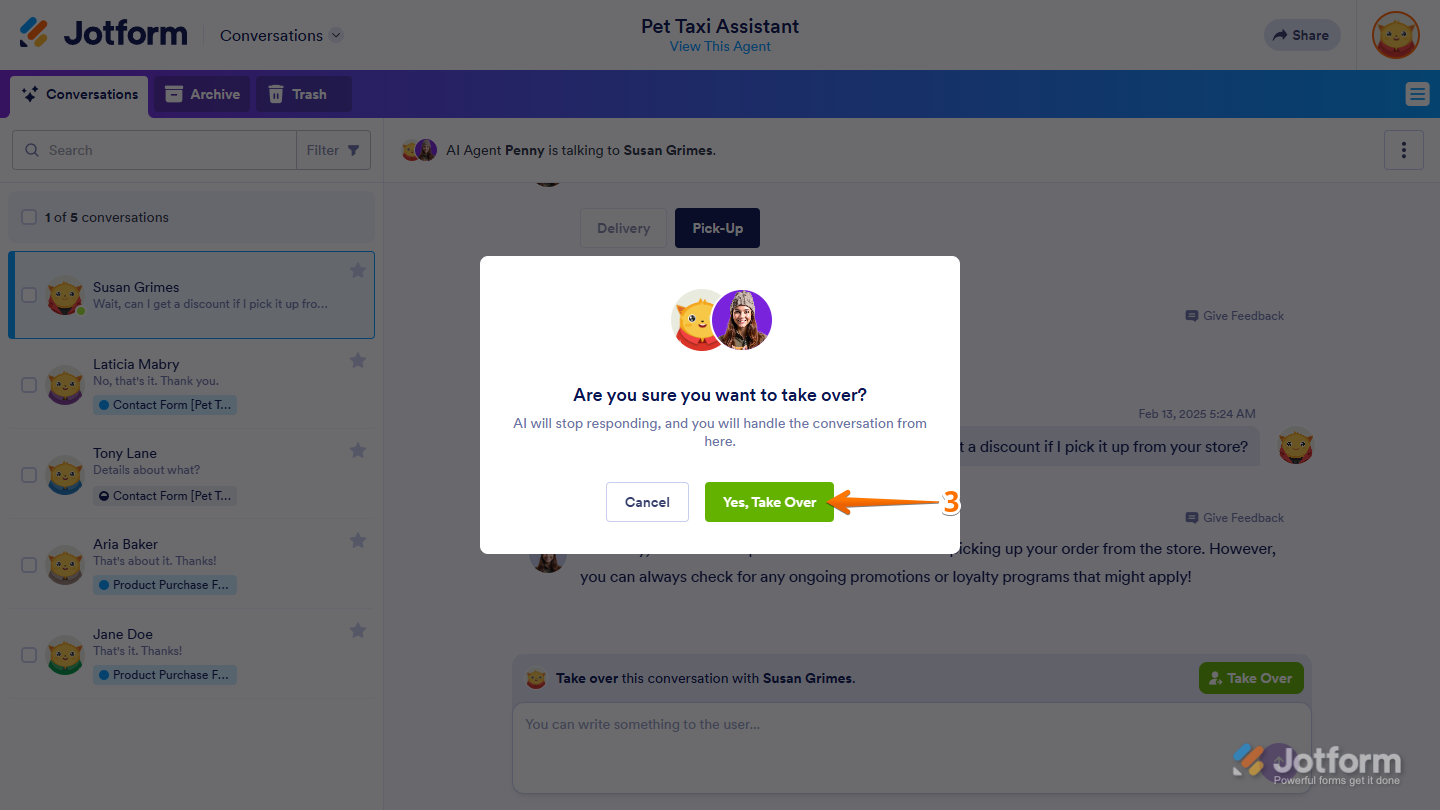Open the View This Agent link
This screenshot has height=810, width=1440.
click(720, 47)
